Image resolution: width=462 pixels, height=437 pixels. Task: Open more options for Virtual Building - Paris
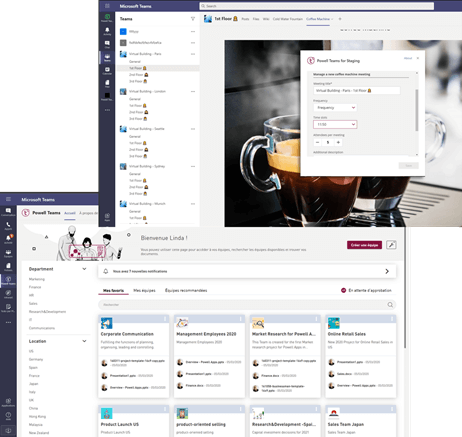193,54
